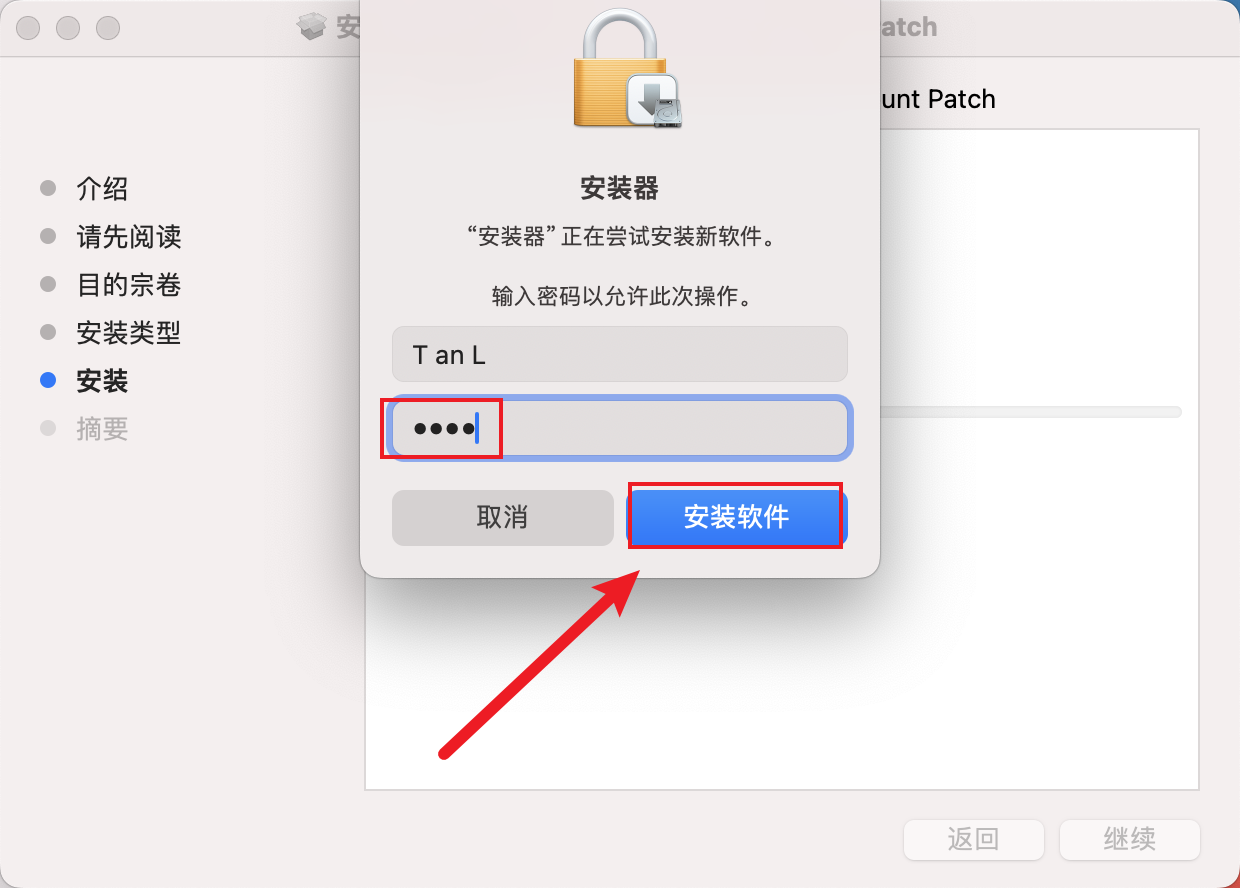Viewport: 1240px width, 888px height.
Task: Select the 请先阅读 step in sidebar
Action: click(x=129, y=237)
